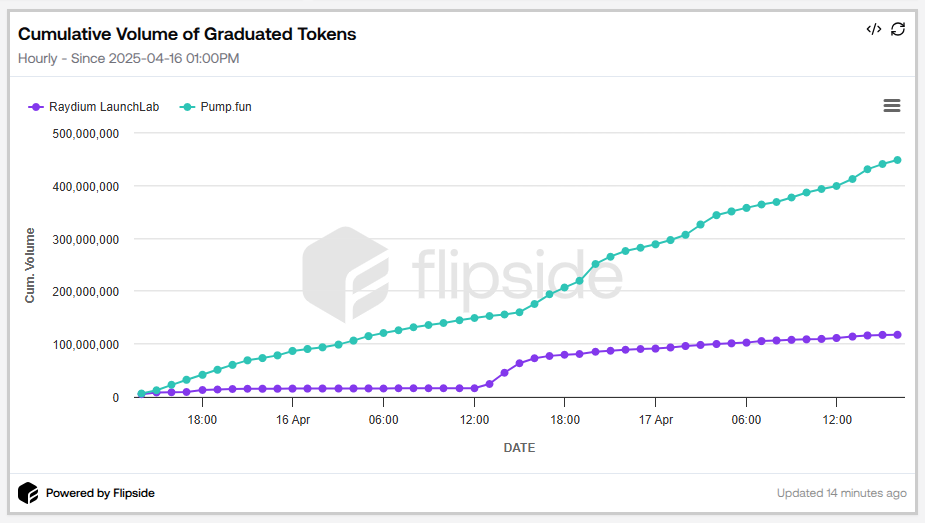This screenshot has height=523, width=925.
Task: Click the Flipside logo icon in footer
Action: (x=28, y=493)
